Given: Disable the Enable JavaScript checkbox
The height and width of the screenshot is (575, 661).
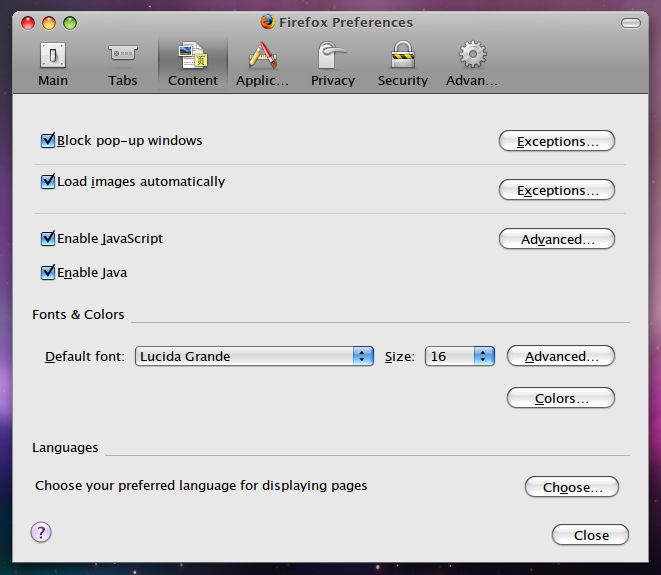Looking at the screenshot, I should point(48,238).
